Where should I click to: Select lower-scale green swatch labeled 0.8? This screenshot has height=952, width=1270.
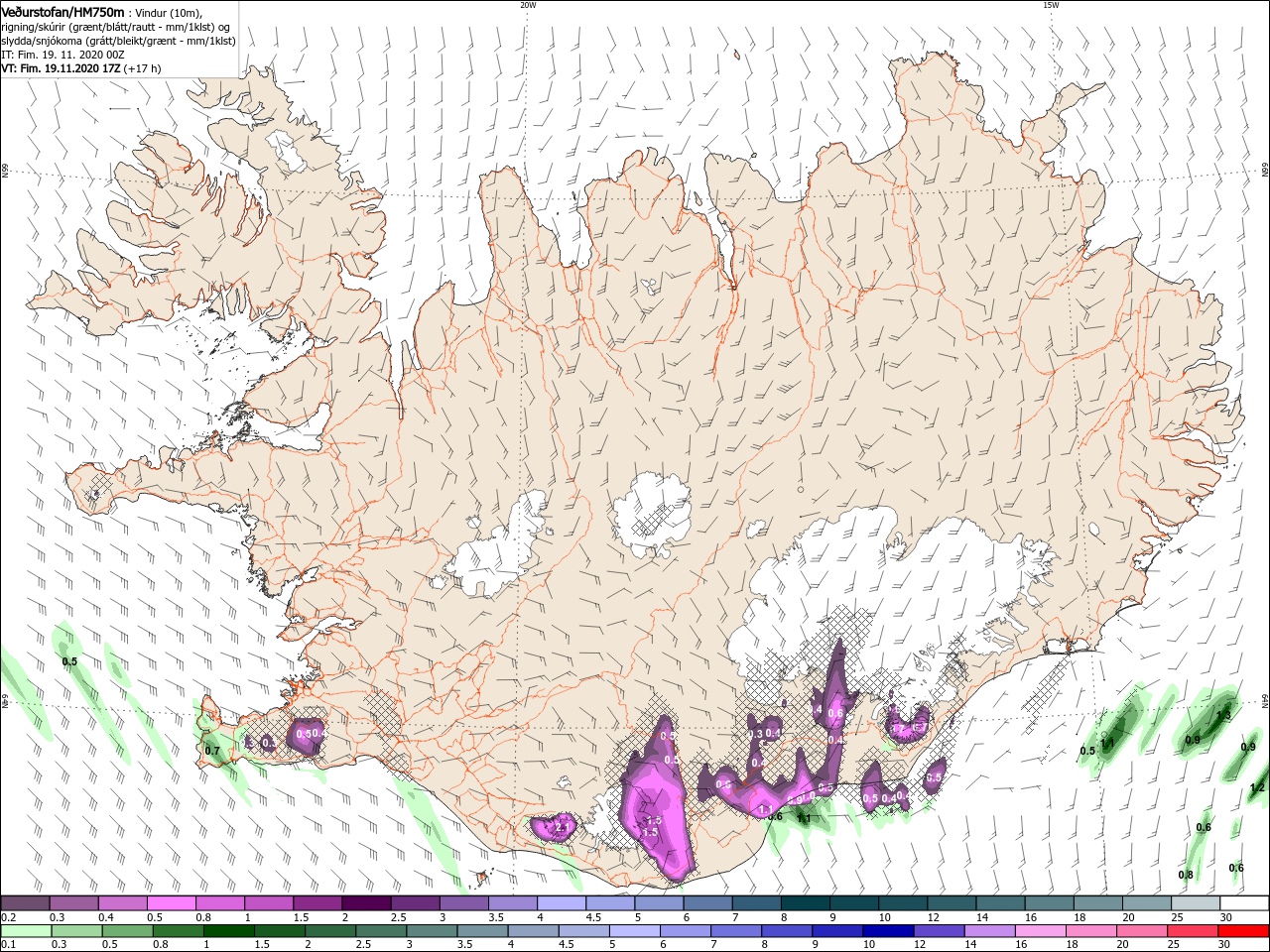178,931
